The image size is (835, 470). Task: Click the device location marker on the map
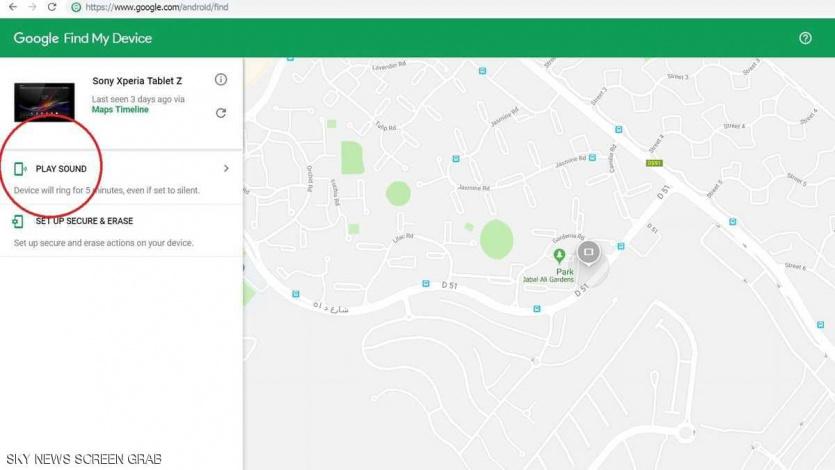[588, 252]
